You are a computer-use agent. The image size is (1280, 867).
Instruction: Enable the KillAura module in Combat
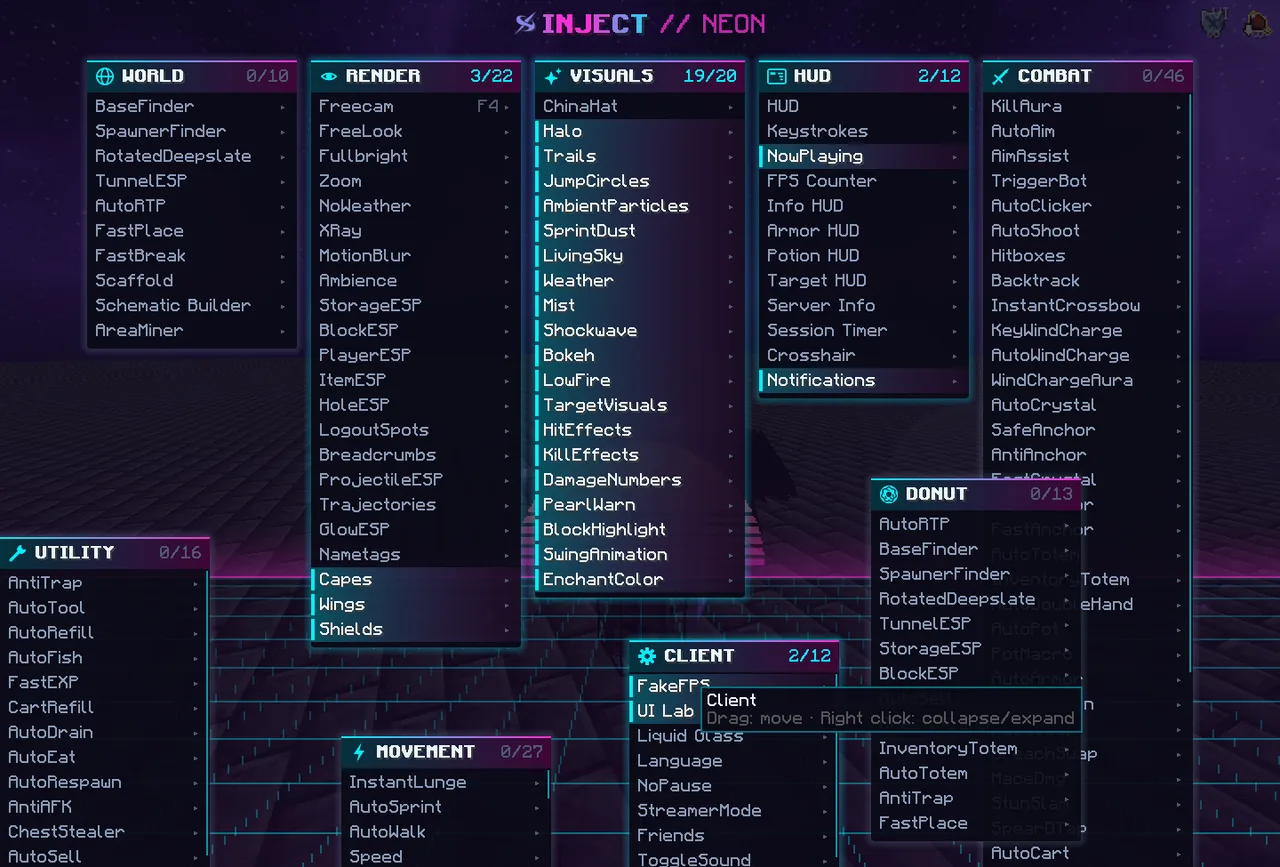coord(1087,106)
